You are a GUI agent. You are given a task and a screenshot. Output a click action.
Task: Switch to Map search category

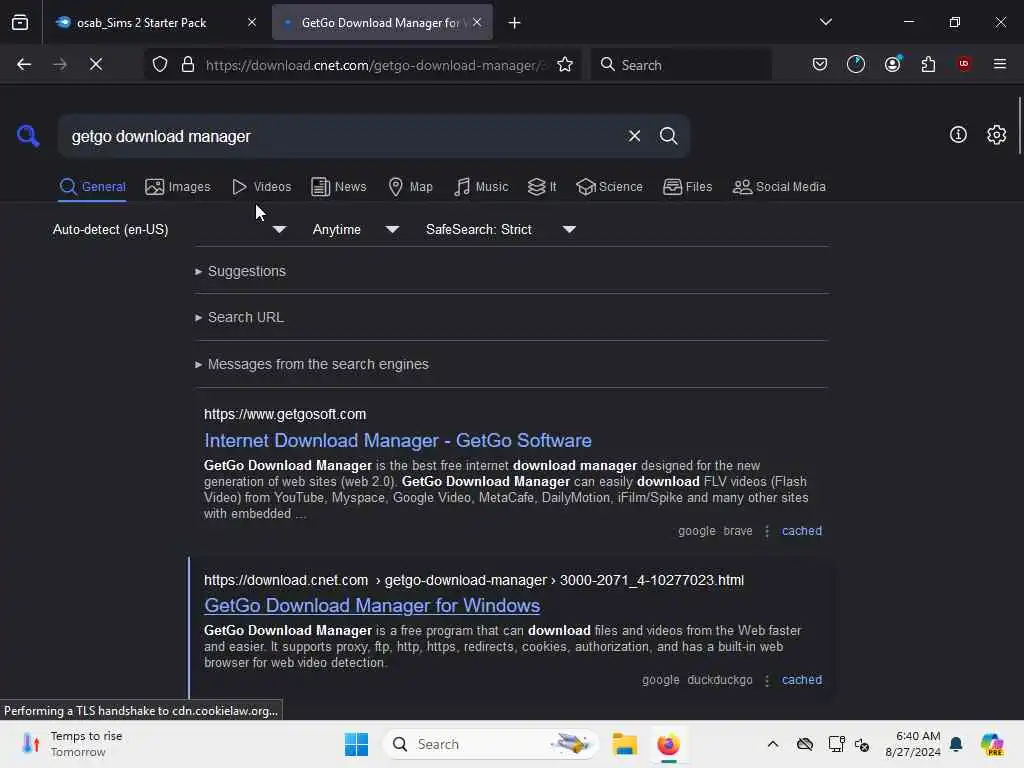[x=410, y=187]
